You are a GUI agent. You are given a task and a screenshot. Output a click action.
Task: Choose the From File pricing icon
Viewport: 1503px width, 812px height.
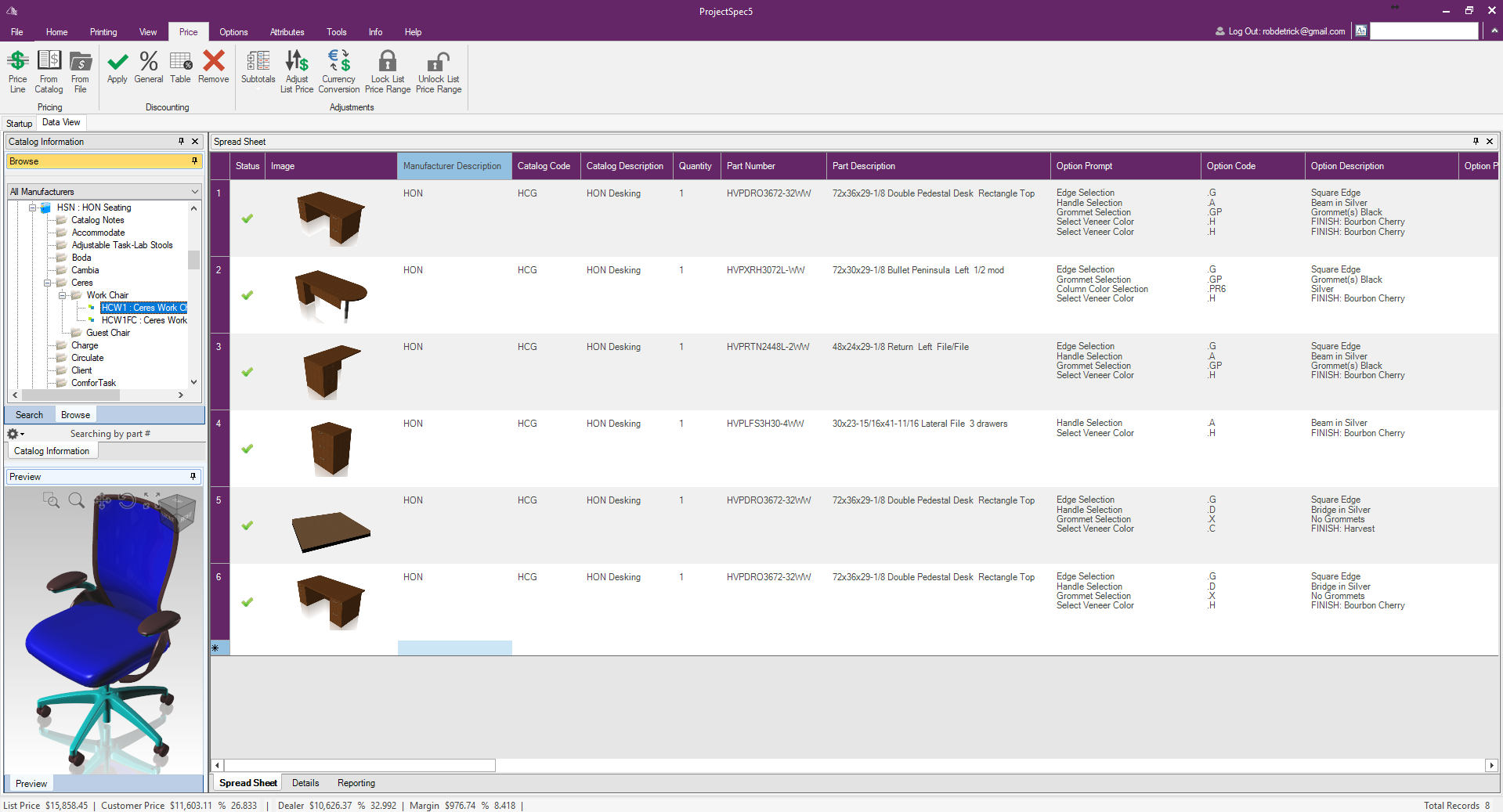(80, 61)
